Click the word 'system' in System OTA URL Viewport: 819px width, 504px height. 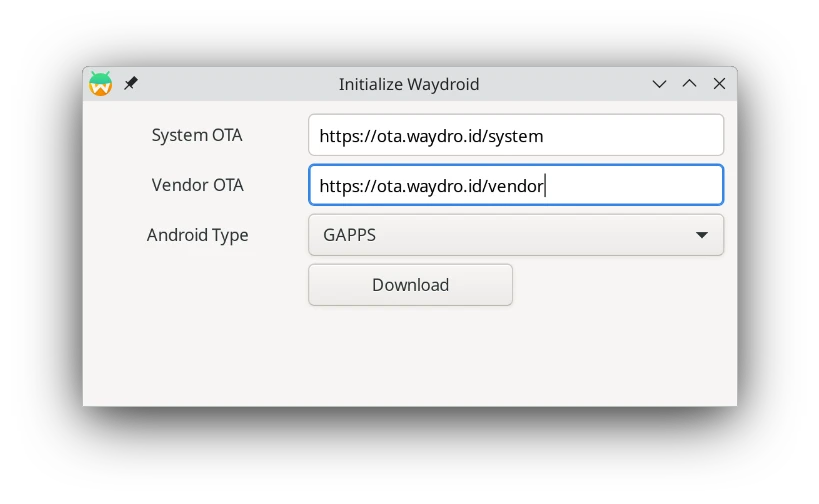click(517, 135)
